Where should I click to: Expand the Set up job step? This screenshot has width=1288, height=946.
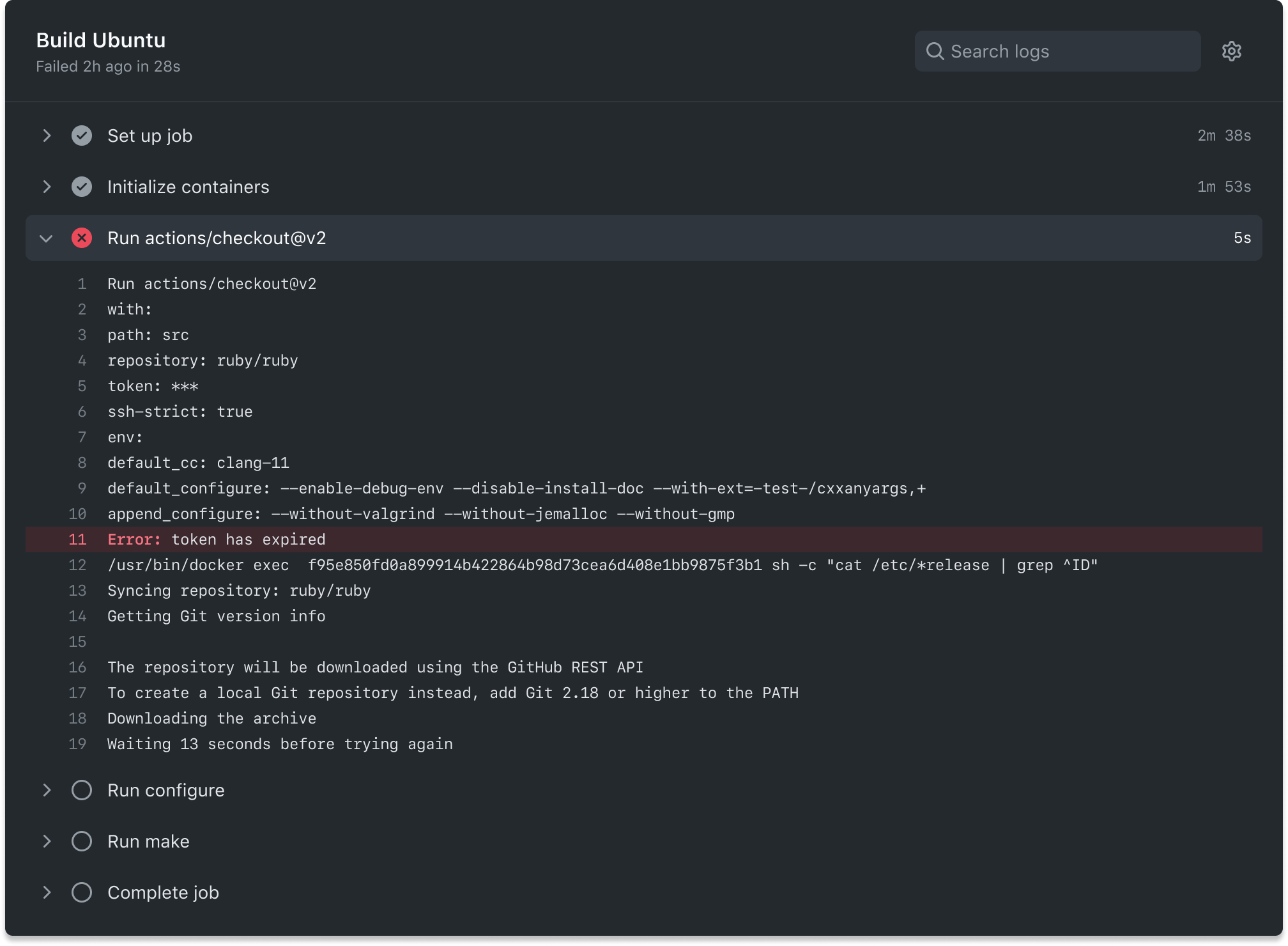[47, 136]
